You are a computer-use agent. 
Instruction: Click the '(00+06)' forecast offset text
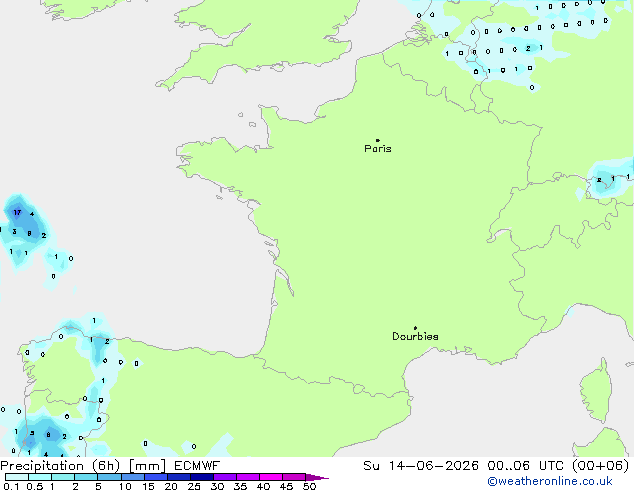(600, 466)
